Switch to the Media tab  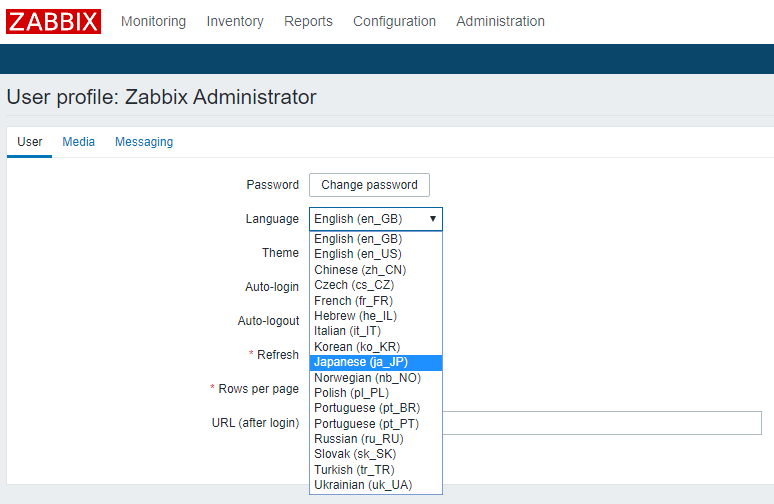pos(79,142)
